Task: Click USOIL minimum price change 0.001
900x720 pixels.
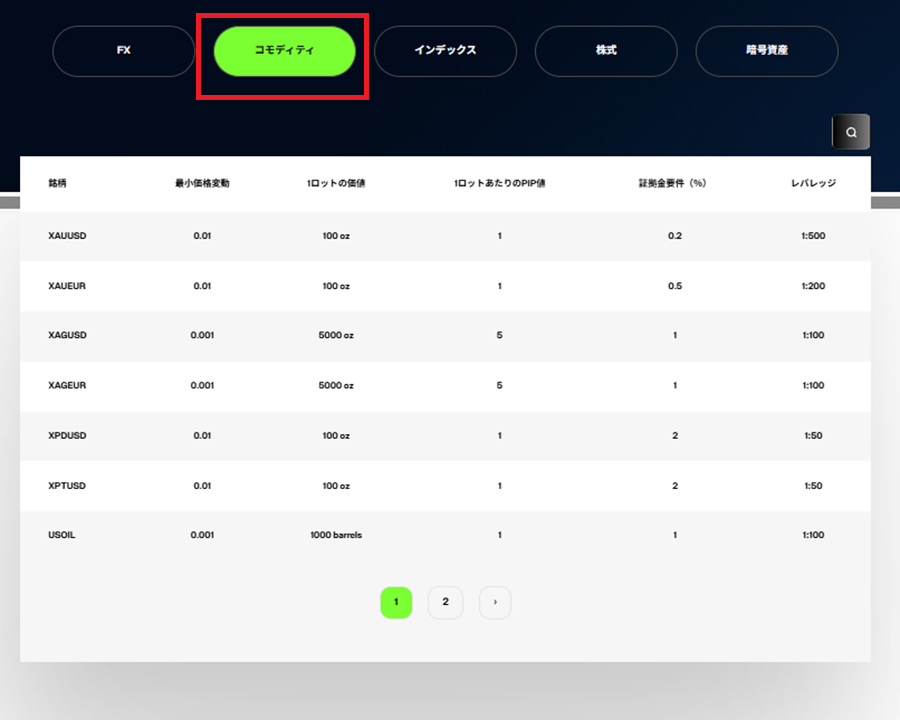Action: click(202, 535)
